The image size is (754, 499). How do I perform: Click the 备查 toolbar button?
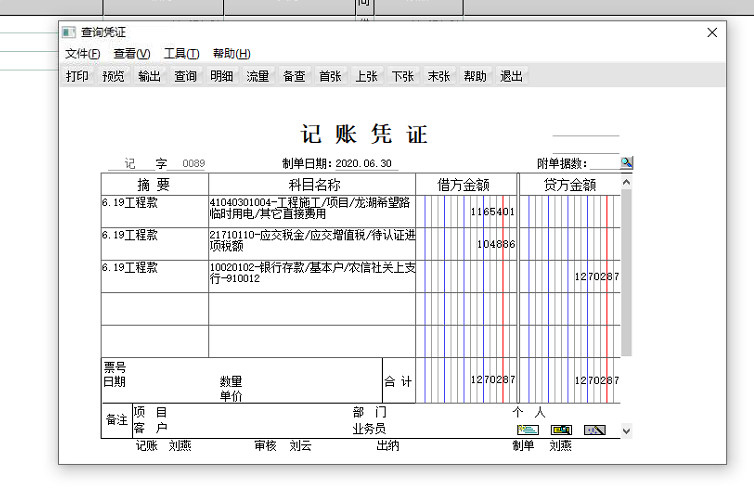click(294, 76)
